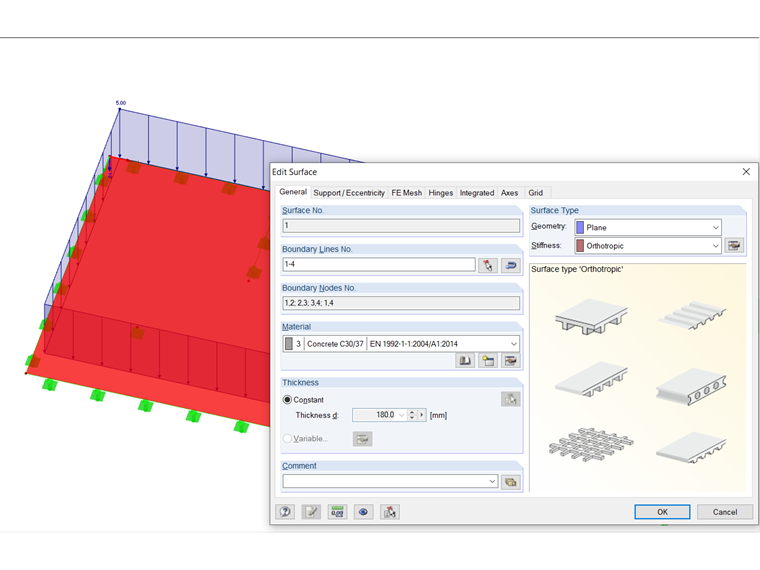Screen dimensions: 760x570
Task: Click the pick boundary lines icon
Action: coord(488,265)
